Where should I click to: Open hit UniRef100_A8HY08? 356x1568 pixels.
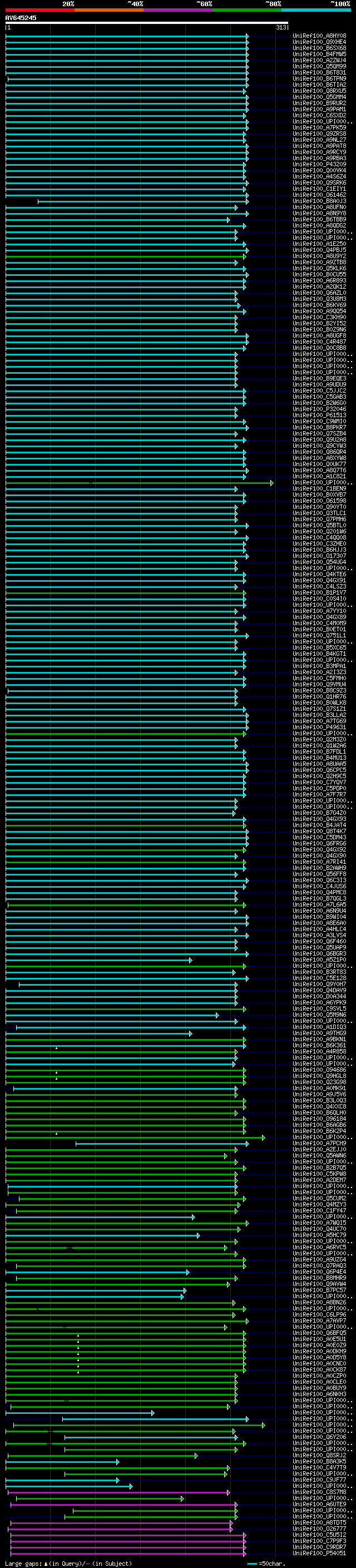click(319, 36)
